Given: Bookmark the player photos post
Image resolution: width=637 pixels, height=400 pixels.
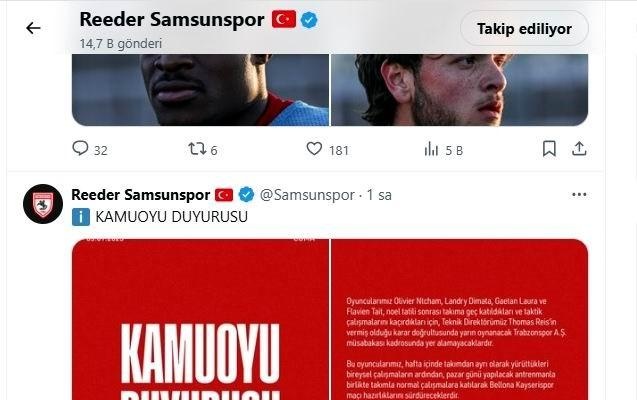Looking at the screenshot, I should pyautogui.click(x=549, y=149).
